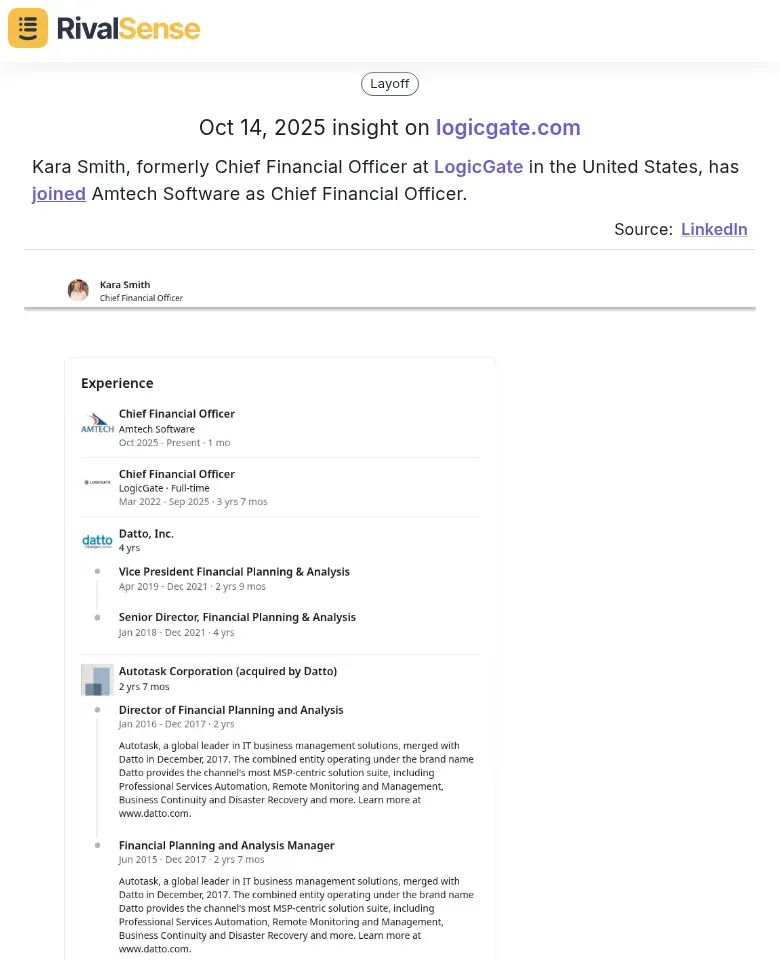The height and width of the screenshot is (960, 780).
Task: Follow the LogicGate company link
Action: point(478,167)
